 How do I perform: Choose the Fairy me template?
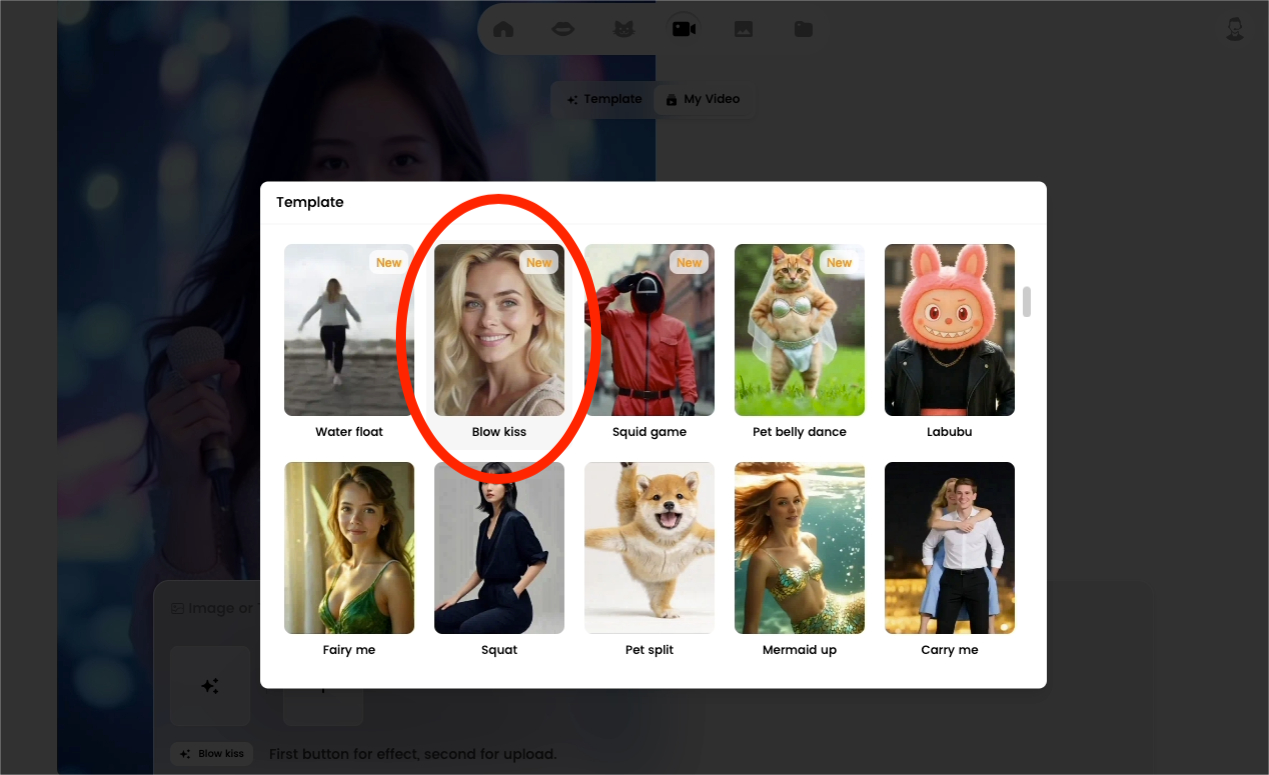[x=349, y=560]
